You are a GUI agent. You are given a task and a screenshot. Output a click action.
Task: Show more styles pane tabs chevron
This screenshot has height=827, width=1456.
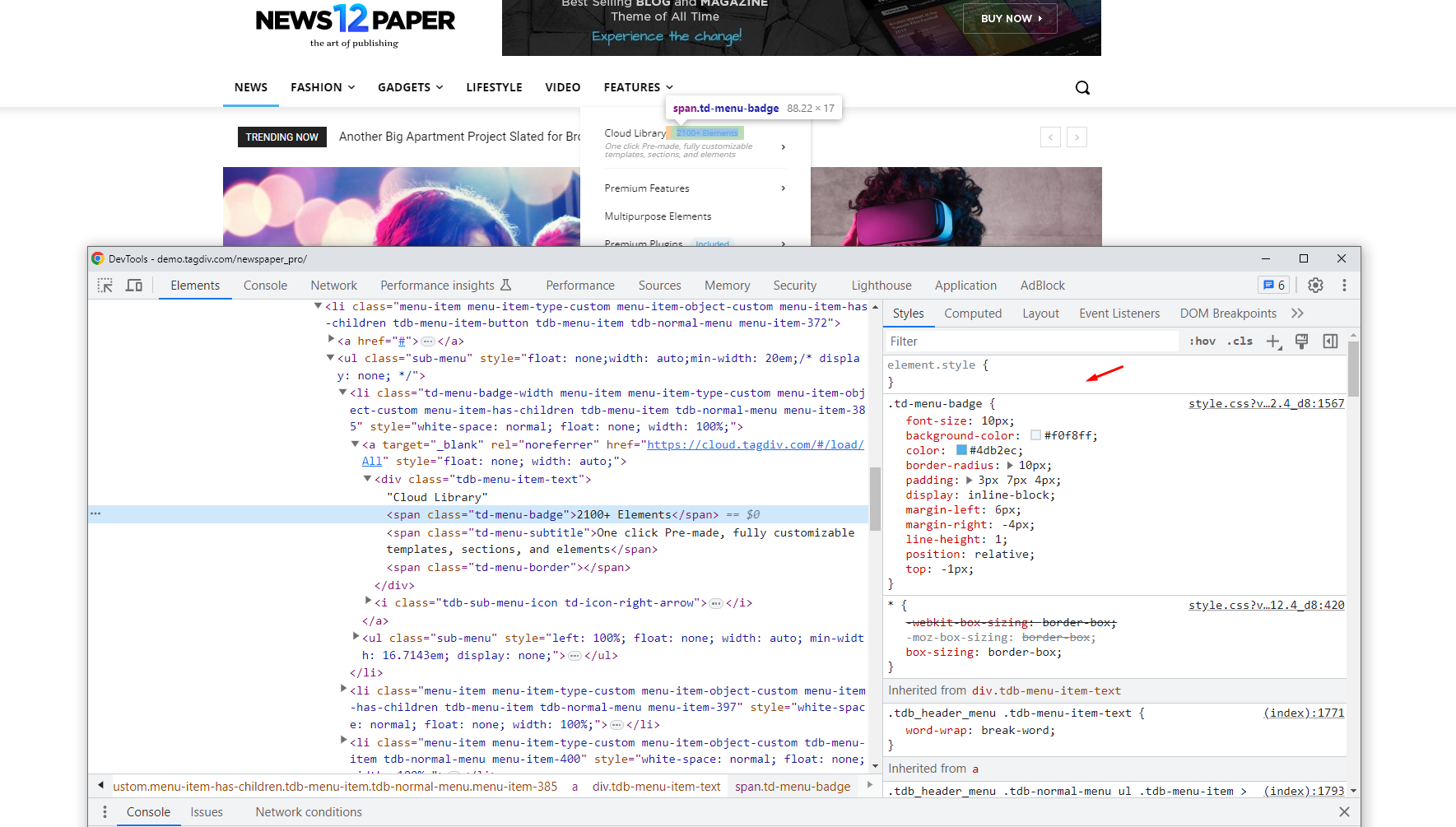click(x=1298, y=314)
